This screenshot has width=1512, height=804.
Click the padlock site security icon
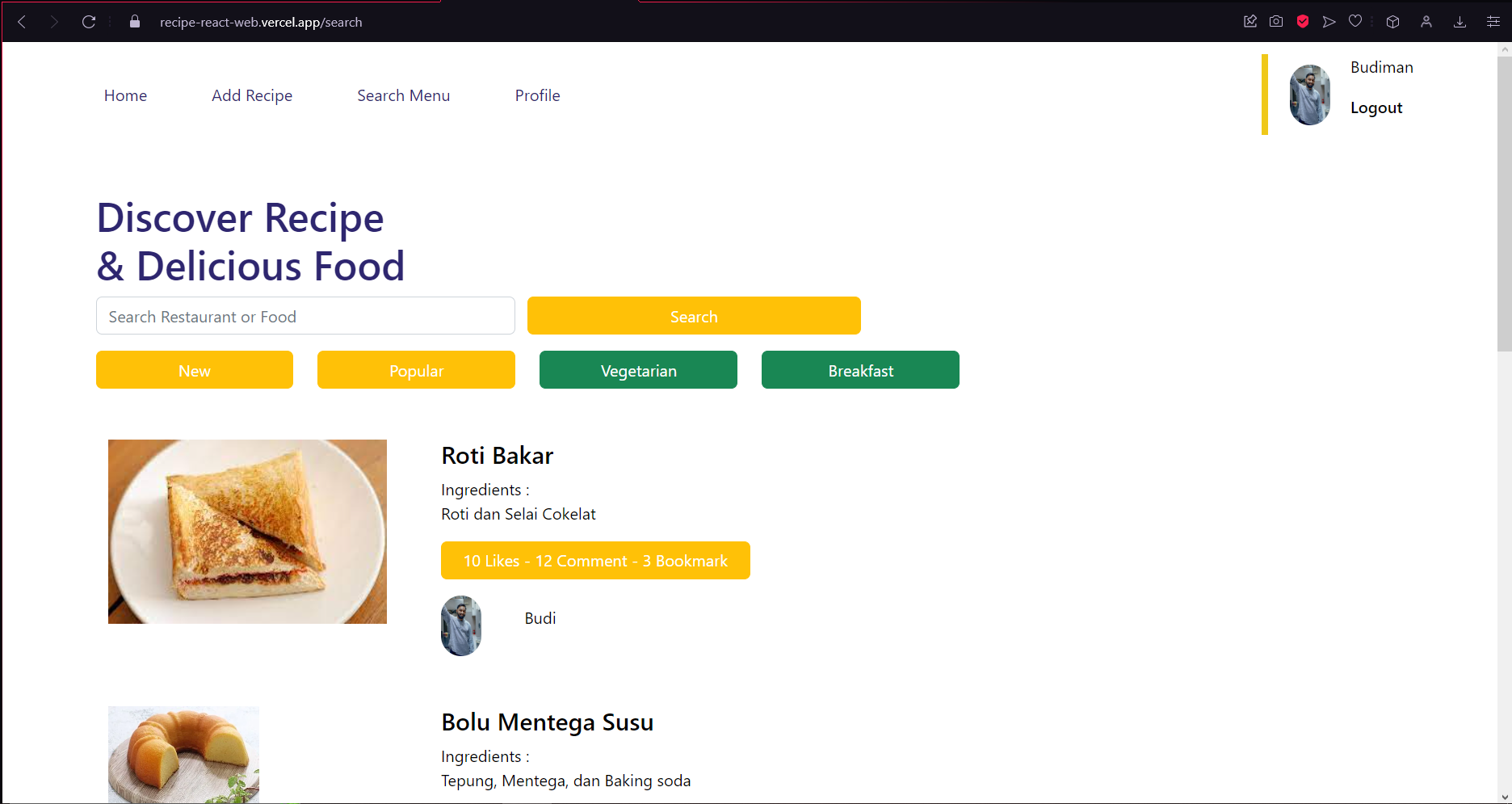click(134, 22)
